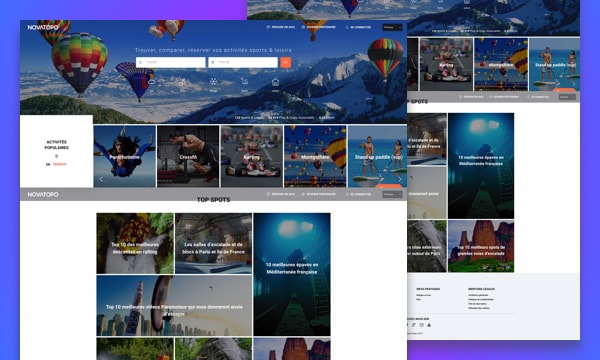600x360 pixels.
Task: Click the NOVATOPO logo in the blue hero header
Action: click(43, 27)
